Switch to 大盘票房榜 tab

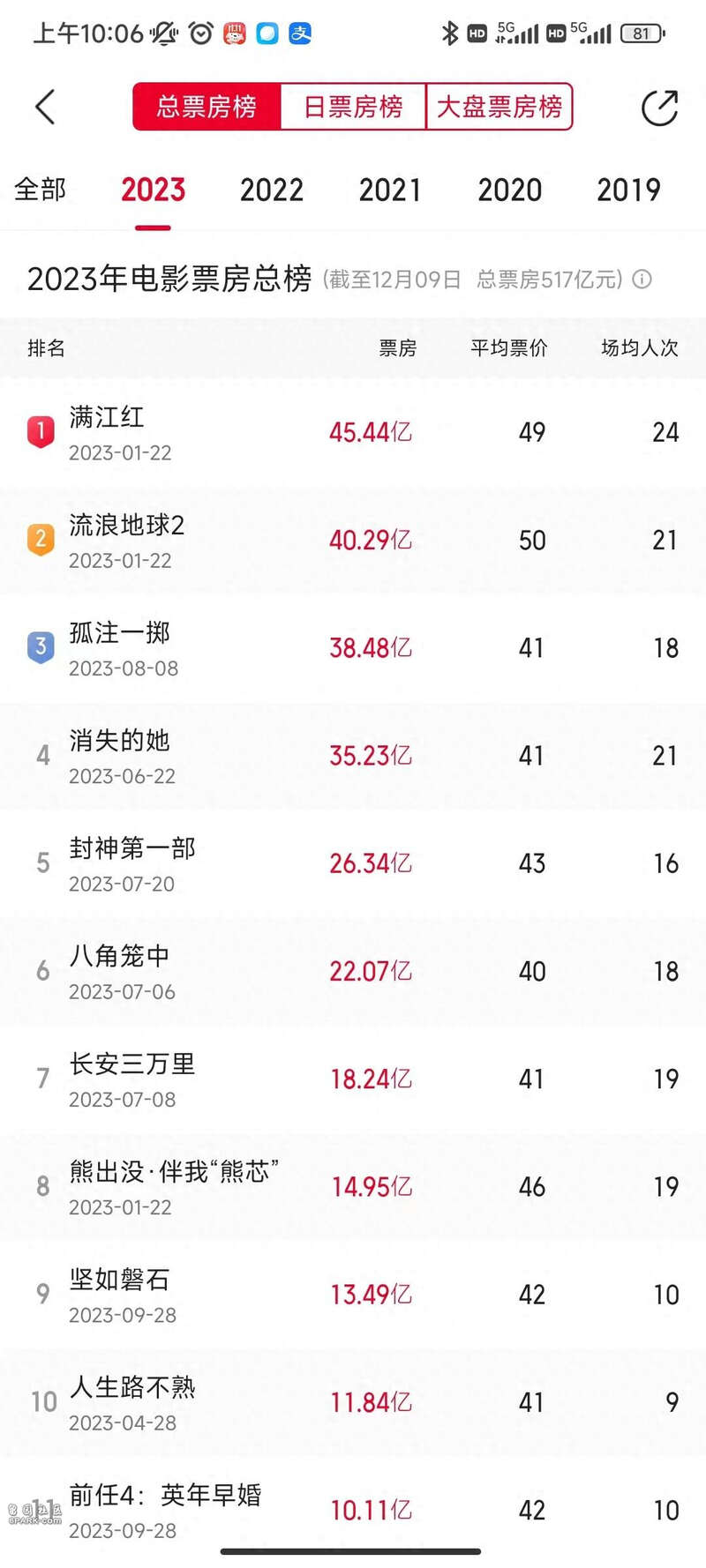click(499, 107)
